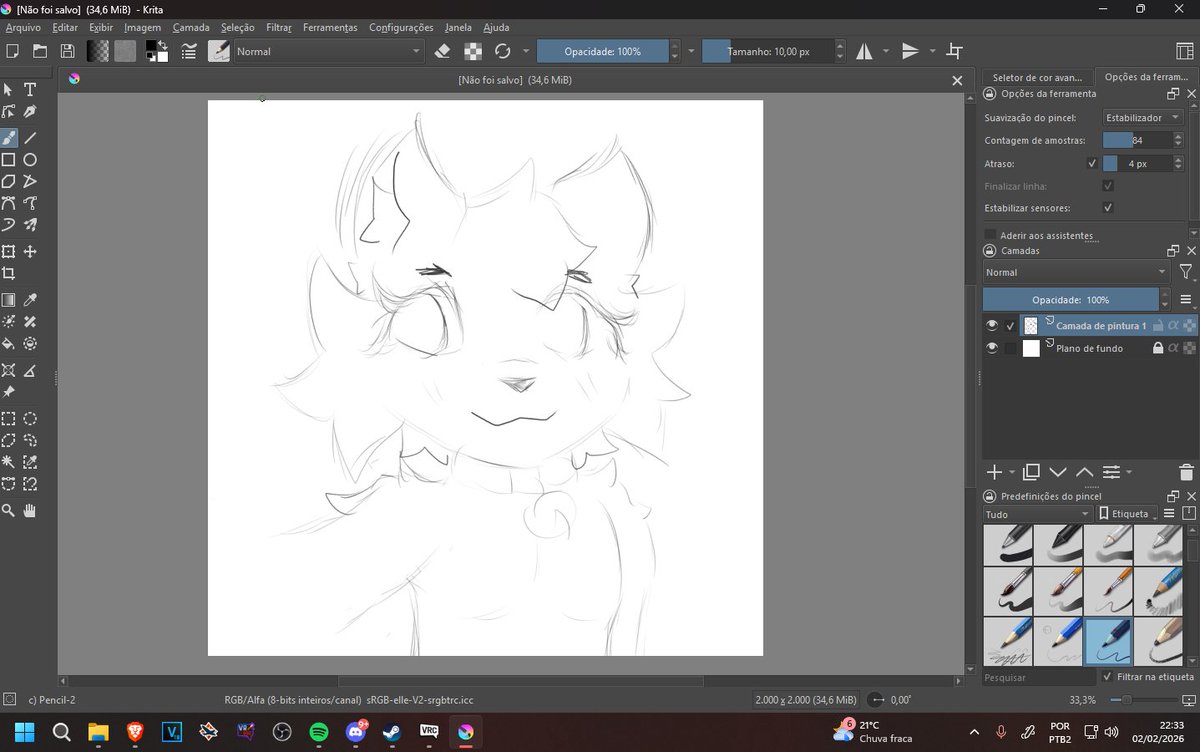This screenshot has width=1200, height=752.
Task: Adjust the toolbar Opacidade 100% slider
Action: click(x=602, y=51)
